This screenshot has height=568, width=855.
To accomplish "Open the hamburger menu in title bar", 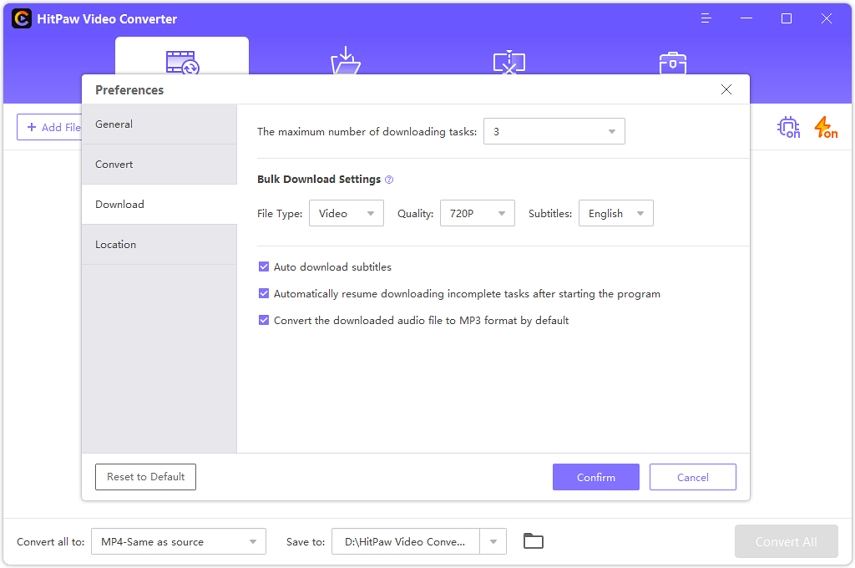I will click(x=706, y=19).
